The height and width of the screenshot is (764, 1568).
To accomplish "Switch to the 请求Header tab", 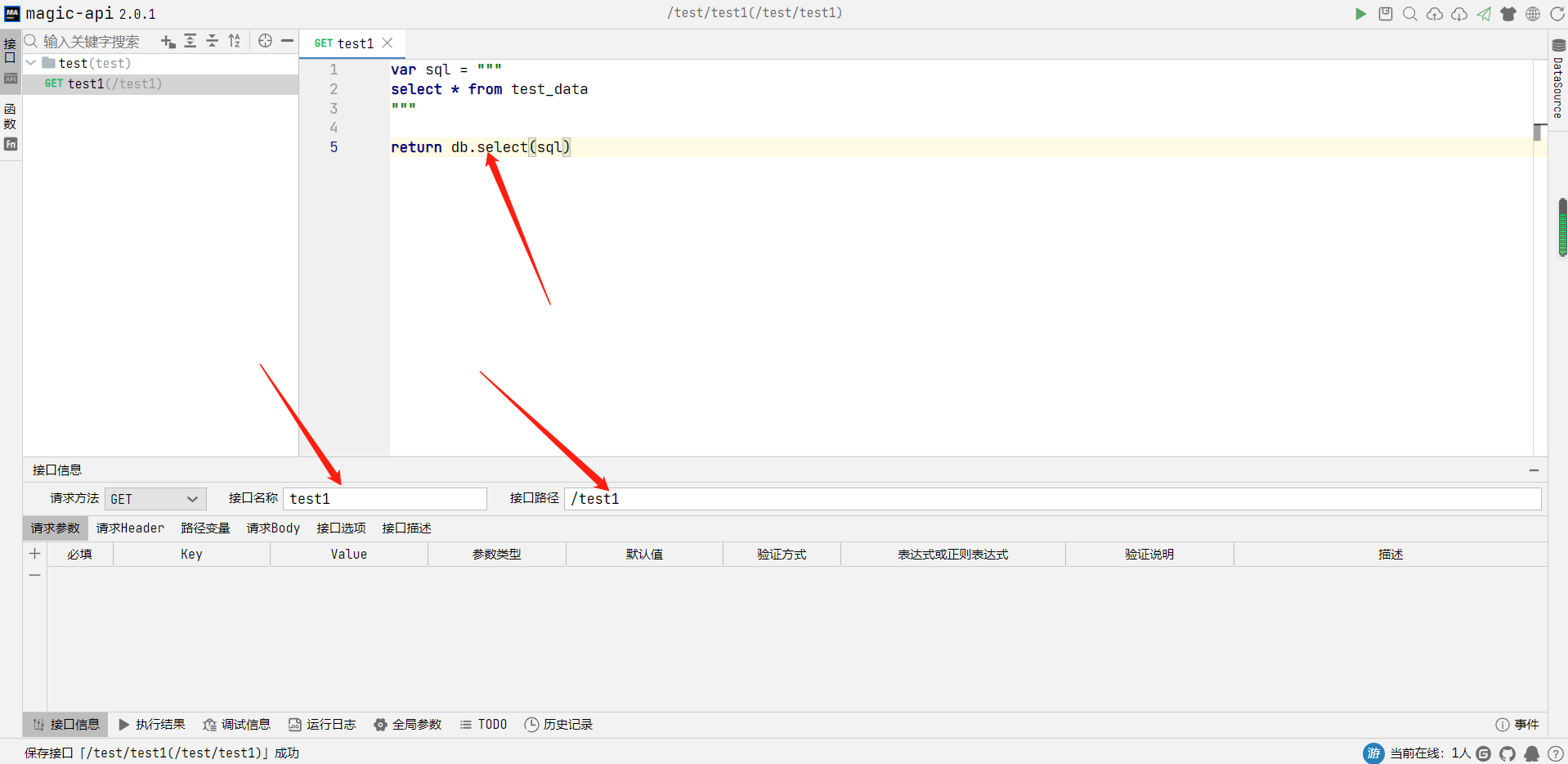I will pos(130,528).
